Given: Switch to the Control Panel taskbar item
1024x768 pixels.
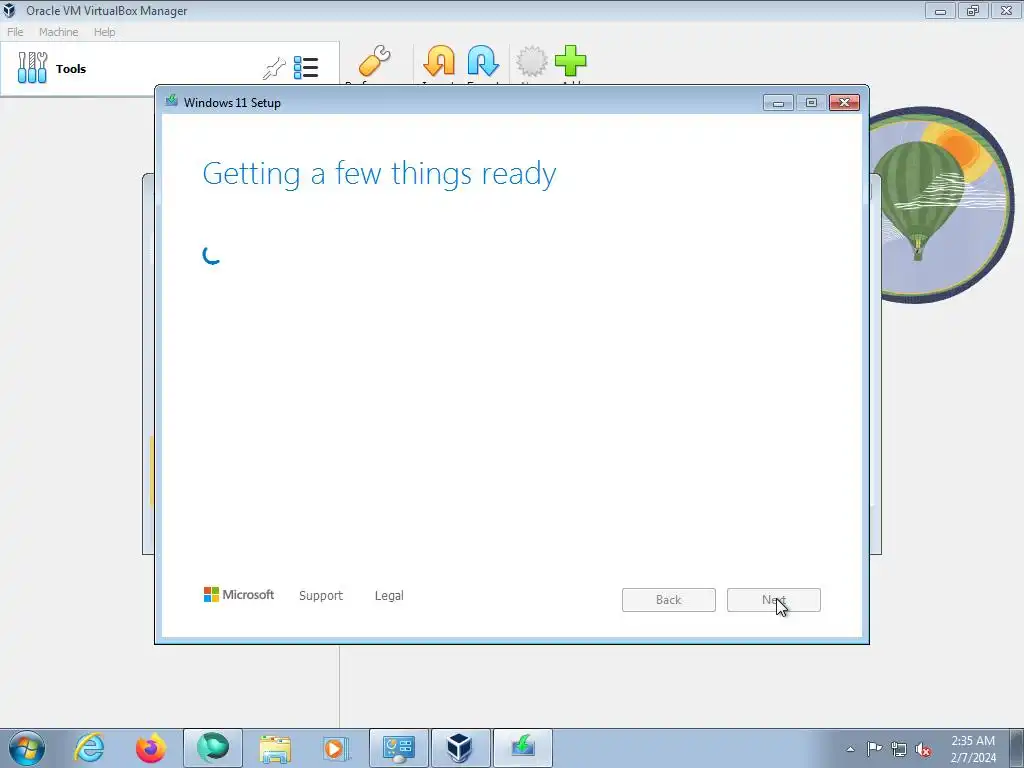Looking at the screenshot, I should coord(399,748).
